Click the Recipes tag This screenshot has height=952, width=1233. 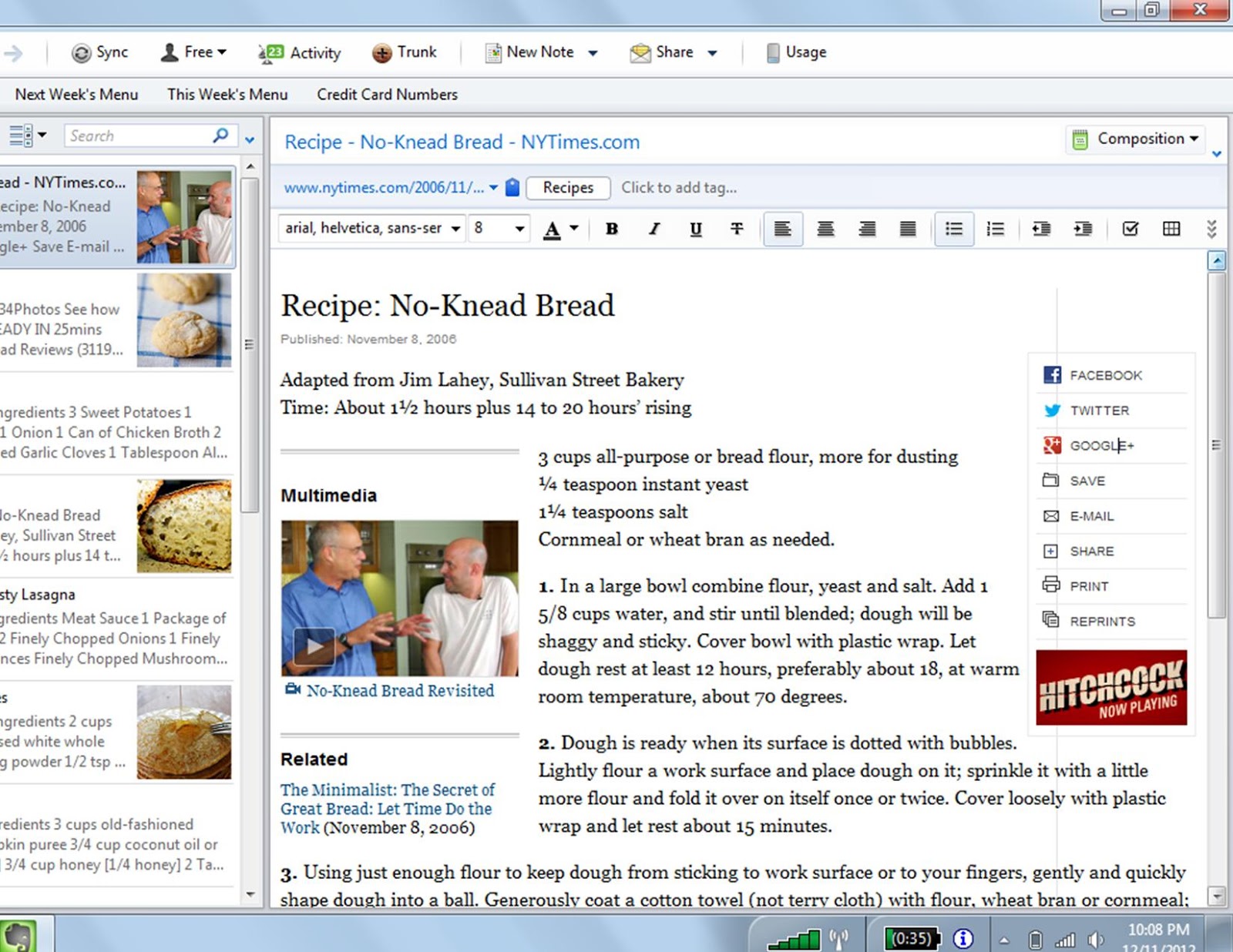pyautogui.click(x=568, y=187)
